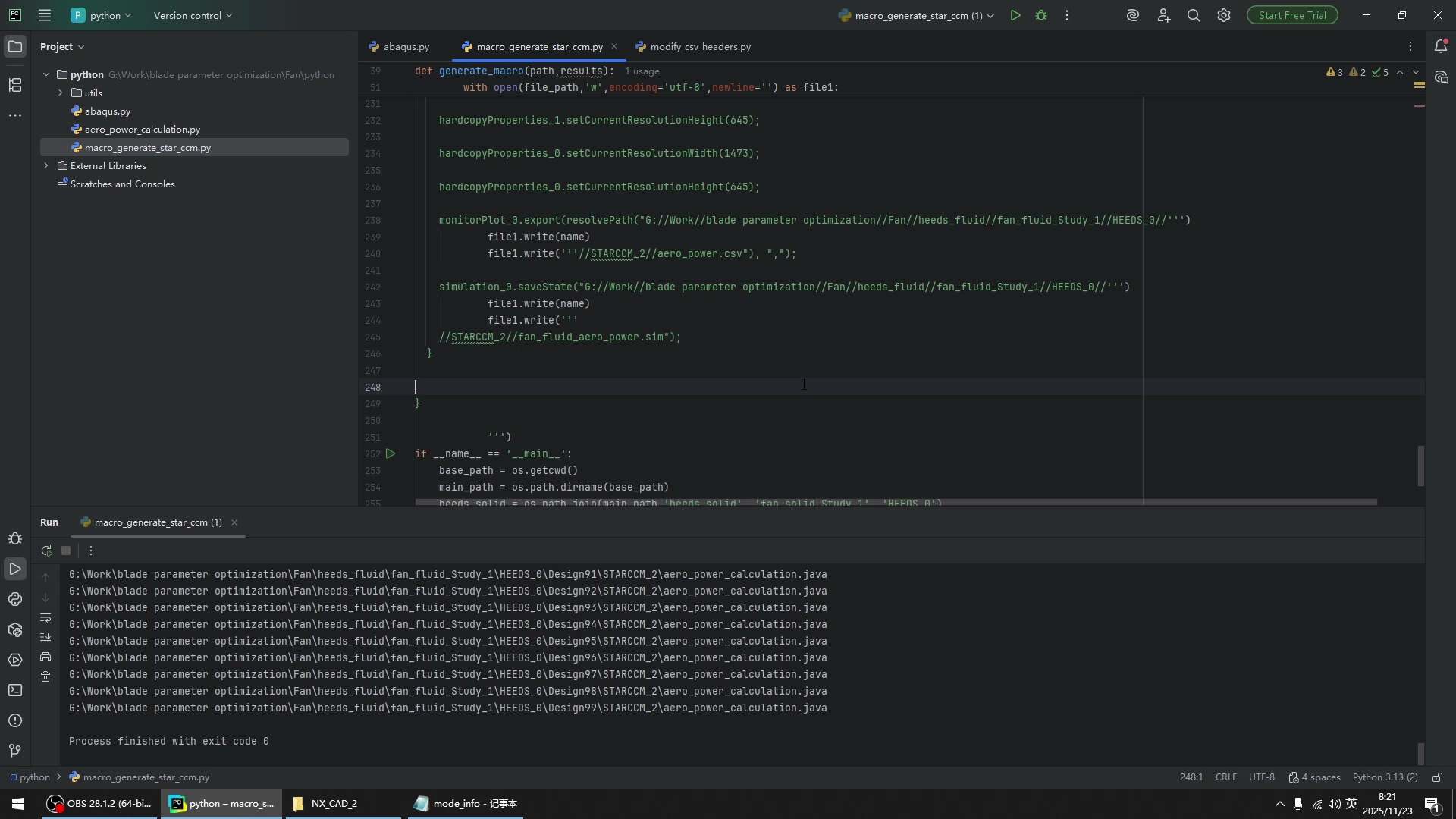Open aero_power_calculation.py from Project tree
This screenshot has width=1456, height=819.
coord(143,129)
